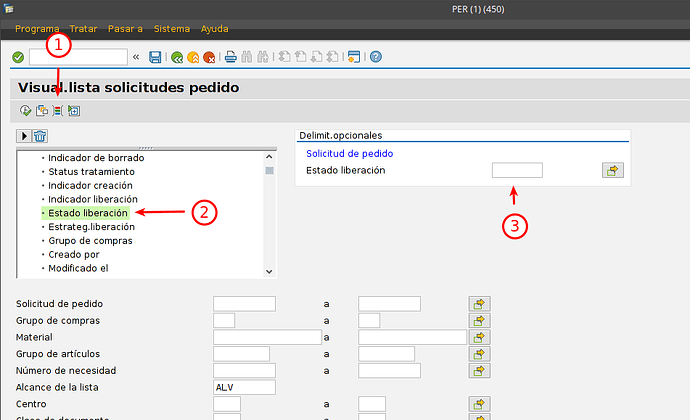690x420 pixels.
Task: Select the highlighted Estado liberación list entry
Action: (x=88, y=213)
